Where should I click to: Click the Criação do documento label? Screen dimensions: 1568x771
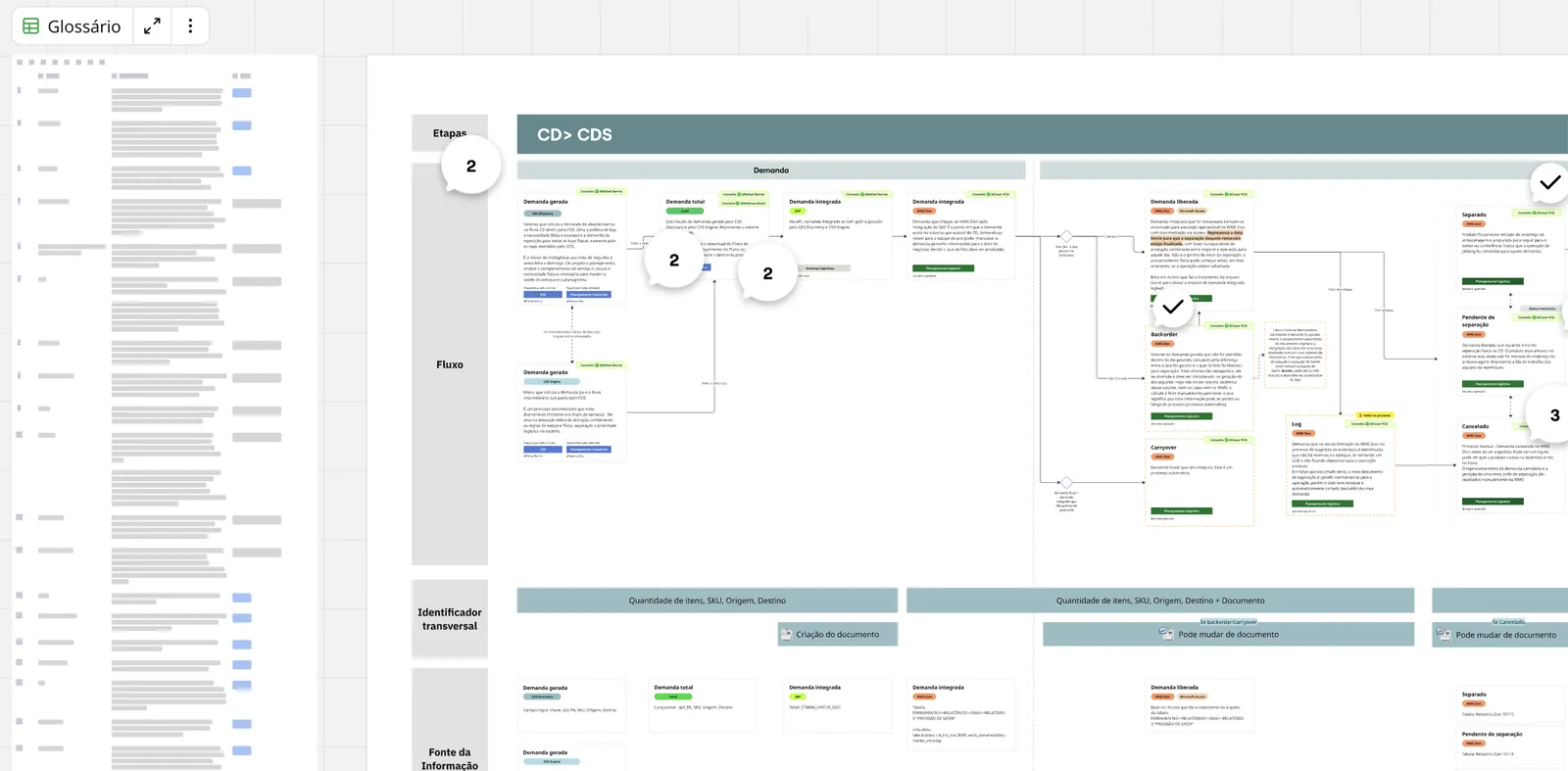pos(838,635)
